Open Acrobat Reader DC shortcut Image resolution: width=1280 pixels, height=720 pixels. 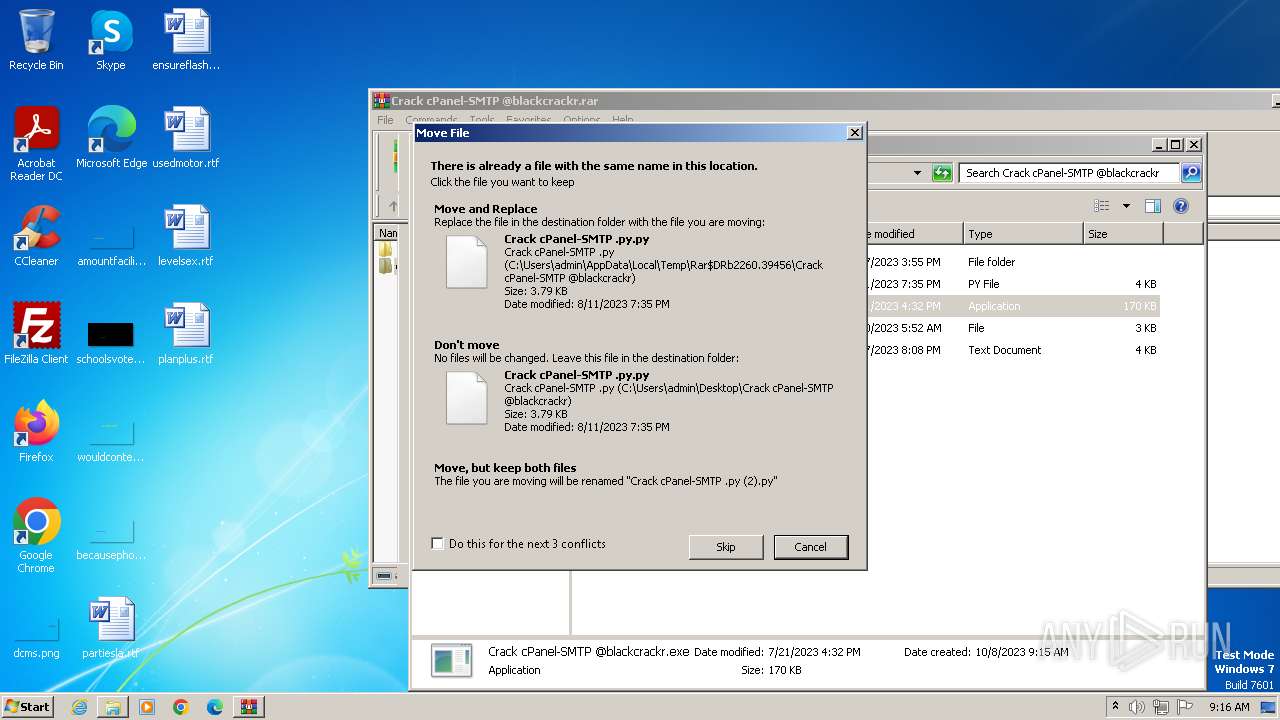point(36,143)
